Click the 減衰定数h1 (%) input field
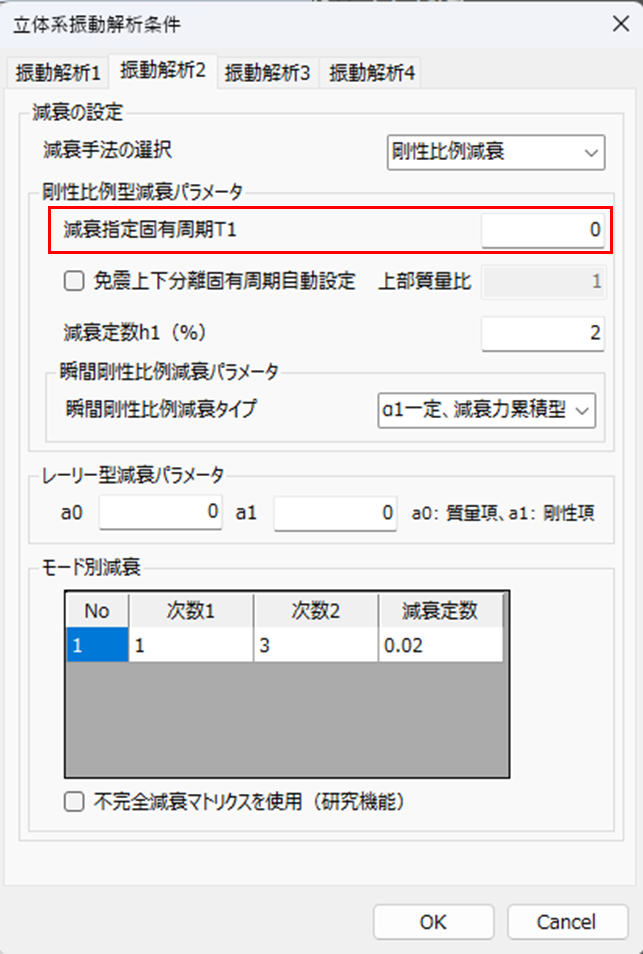Screen dimensions: 643x954 542,333
